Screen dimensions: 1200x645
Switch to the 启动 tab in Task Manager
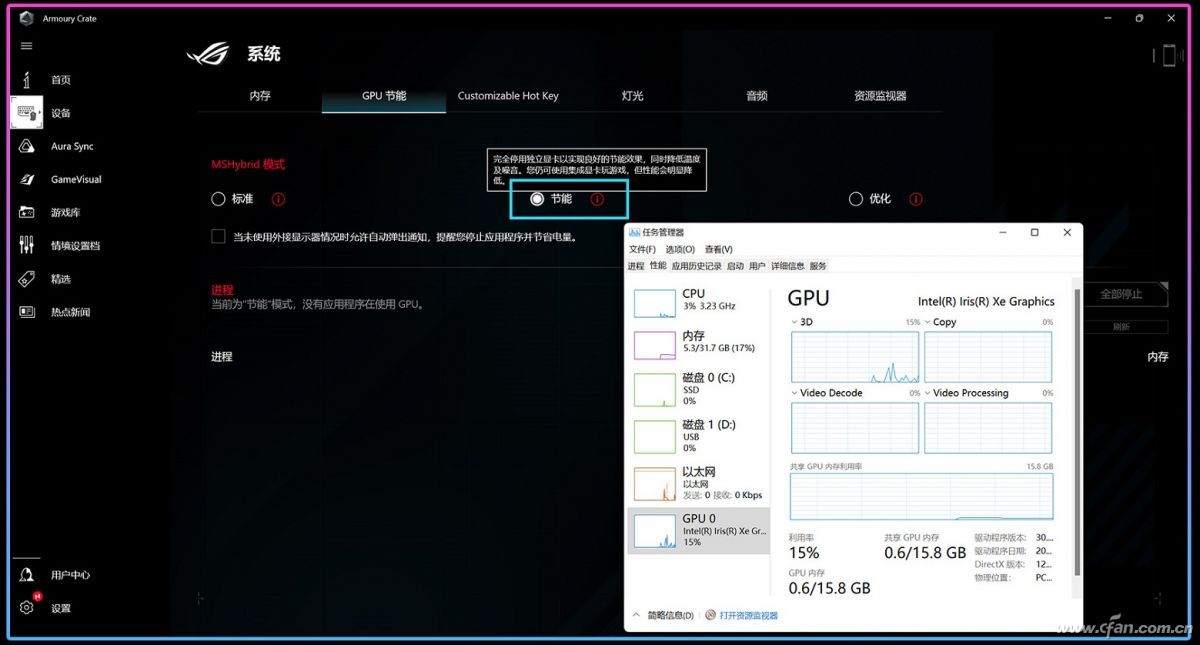(735, 266)
